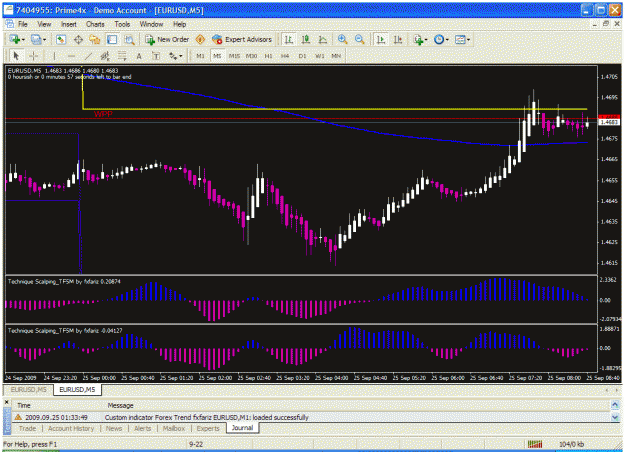The width and height of the screenshot is (625, 452).
Task: Select the W1 timeframe
Action: pos(320,56)
